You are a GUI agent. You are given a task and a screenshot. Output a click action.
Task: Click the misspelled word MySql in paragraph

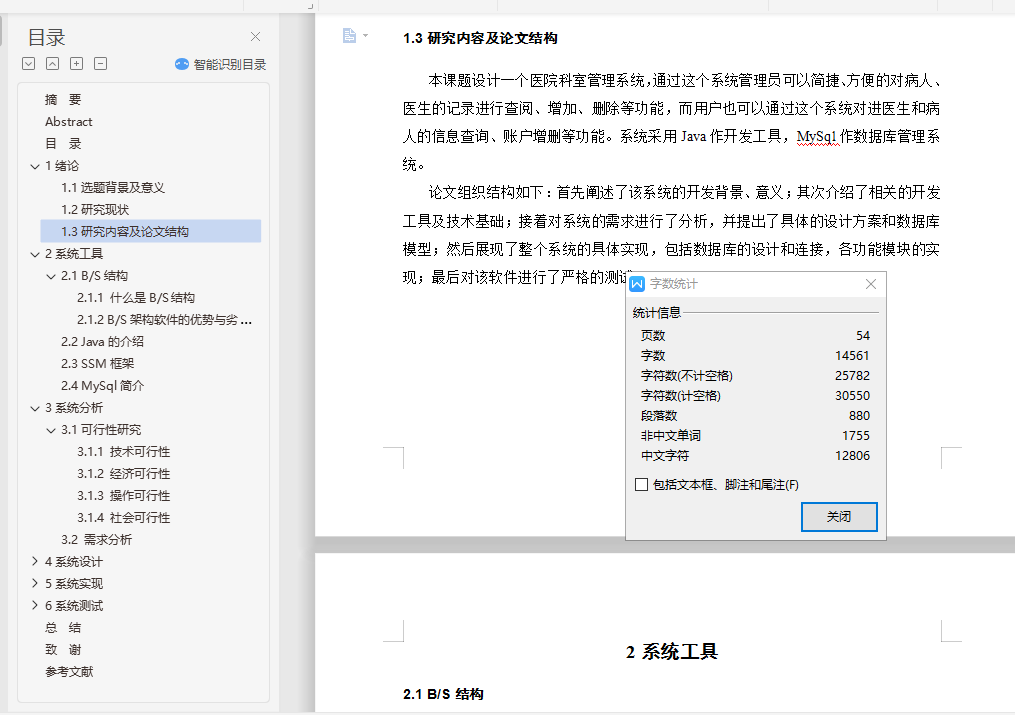(816, 137)
